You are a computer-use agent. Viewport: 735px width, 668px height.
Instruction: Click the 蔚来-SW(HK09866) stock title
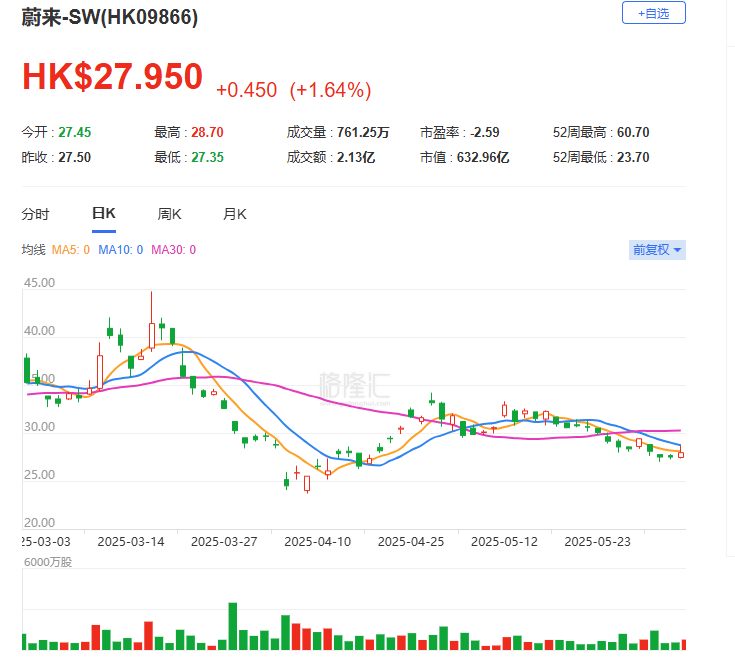pyautogui.click(x=110, y=18)
